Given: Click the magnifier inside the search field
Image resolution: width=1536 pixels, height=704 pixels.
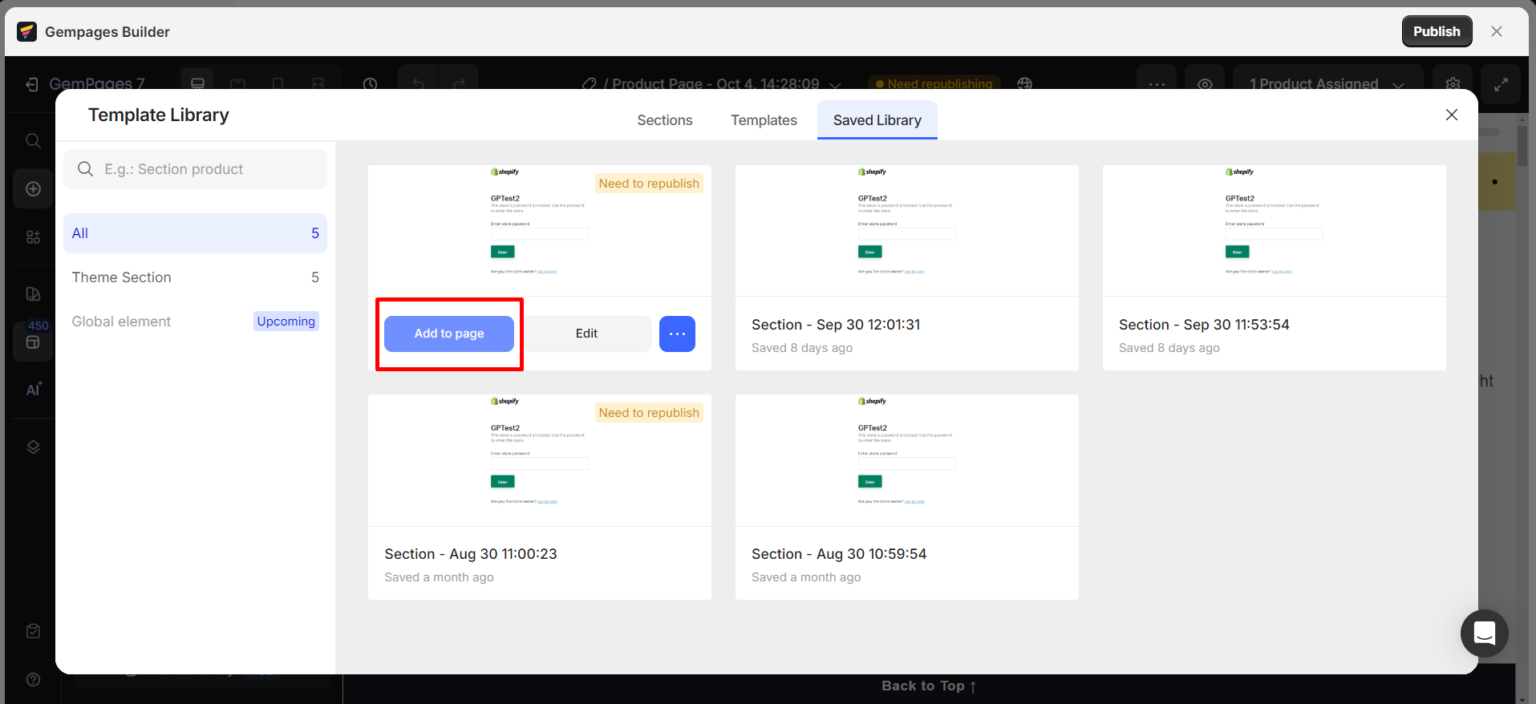Looking at the screenshot, I should 86,168.
